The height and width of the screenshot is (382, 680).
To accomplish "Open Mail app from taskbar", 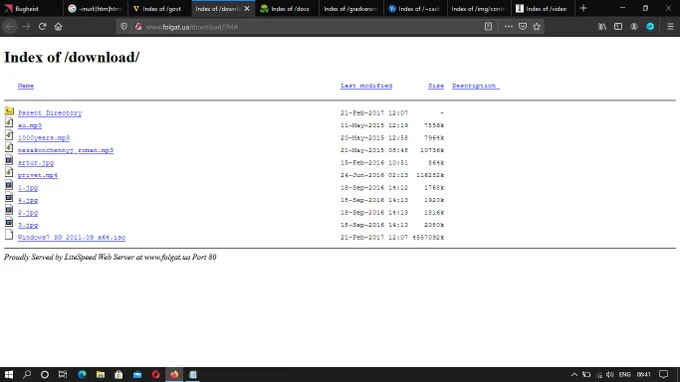I will pyautogui.click(x=137, y=374).
